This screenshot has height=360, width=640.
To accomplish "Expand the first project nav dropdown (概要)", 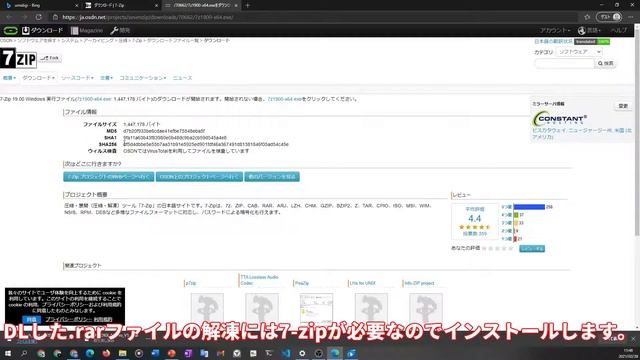I will (9, 78).
